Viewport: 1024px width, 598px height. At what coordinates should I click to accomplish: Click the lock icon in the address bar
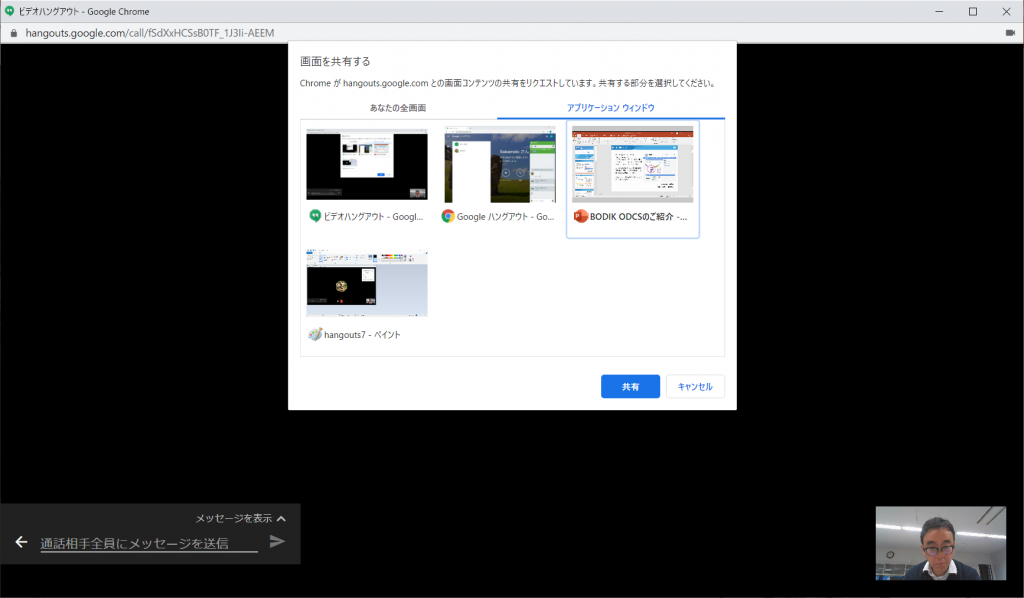(x=14, y=33)
